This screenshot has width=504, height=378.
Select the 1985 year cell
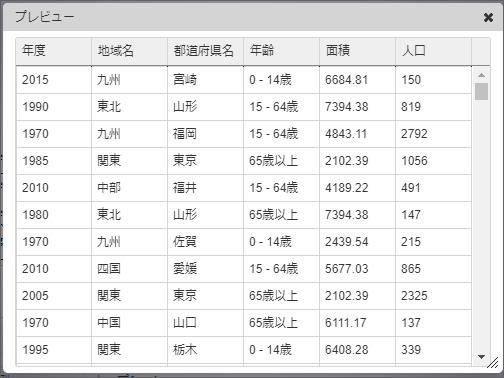click(54, 161)
